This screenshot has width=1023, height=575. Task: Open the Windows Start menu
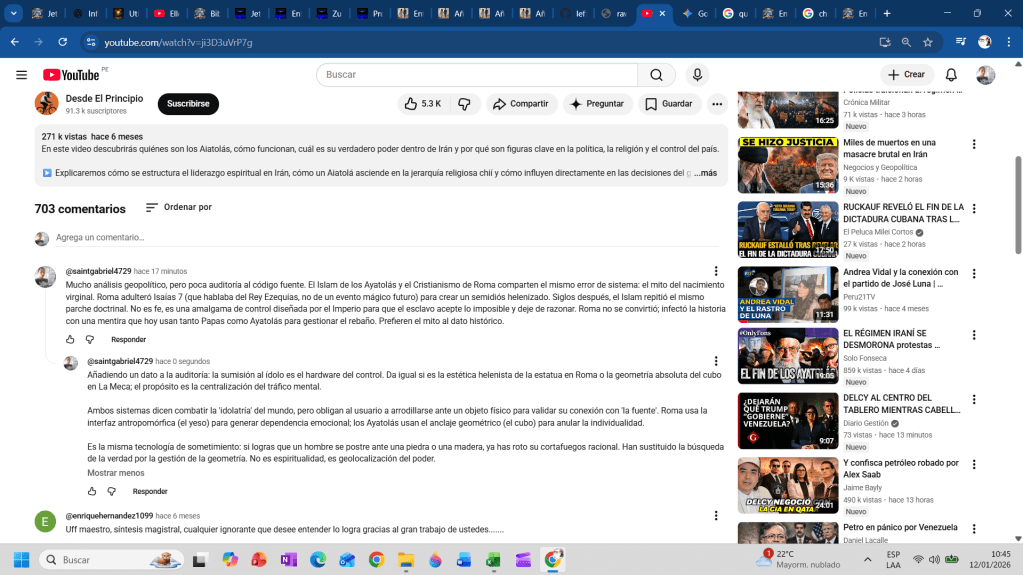tap(21, 560)
